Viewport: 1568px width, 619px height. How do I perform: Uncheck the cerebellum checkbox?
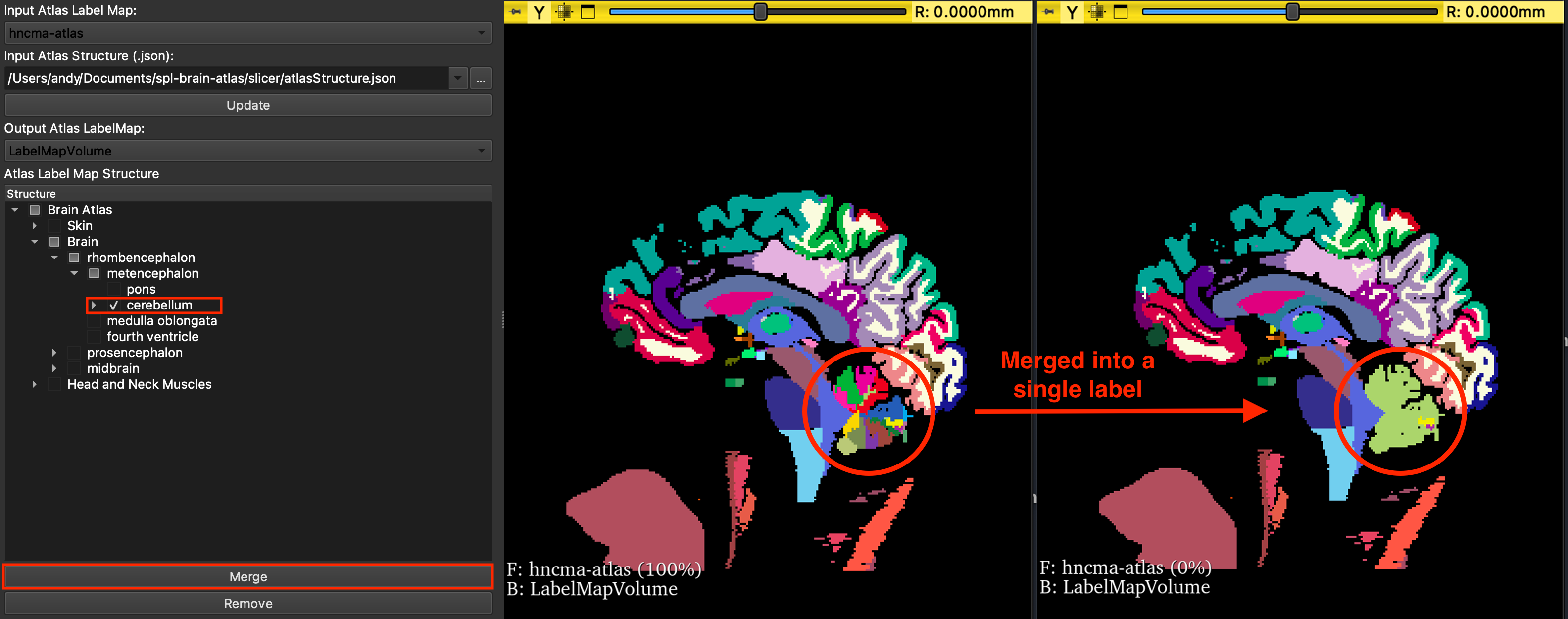[114, 305]
